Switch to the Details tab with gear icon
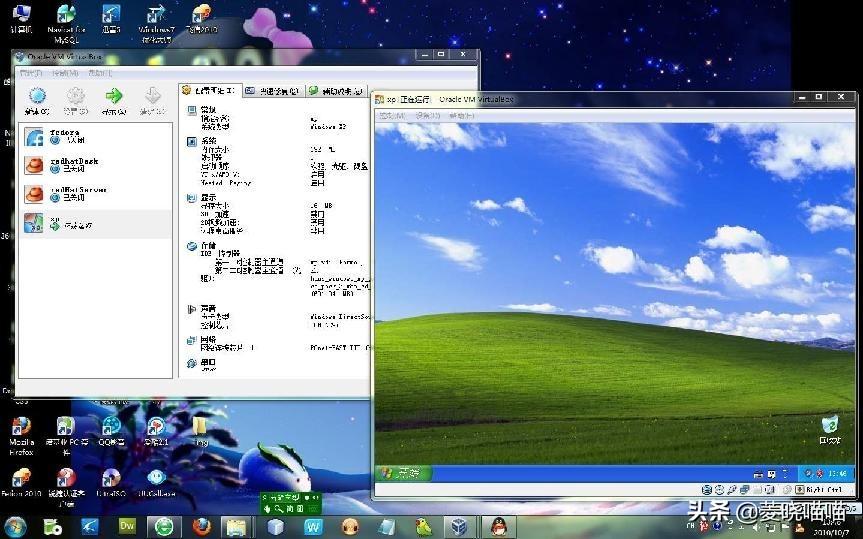 pyautogui.click(x=210, y=91)
